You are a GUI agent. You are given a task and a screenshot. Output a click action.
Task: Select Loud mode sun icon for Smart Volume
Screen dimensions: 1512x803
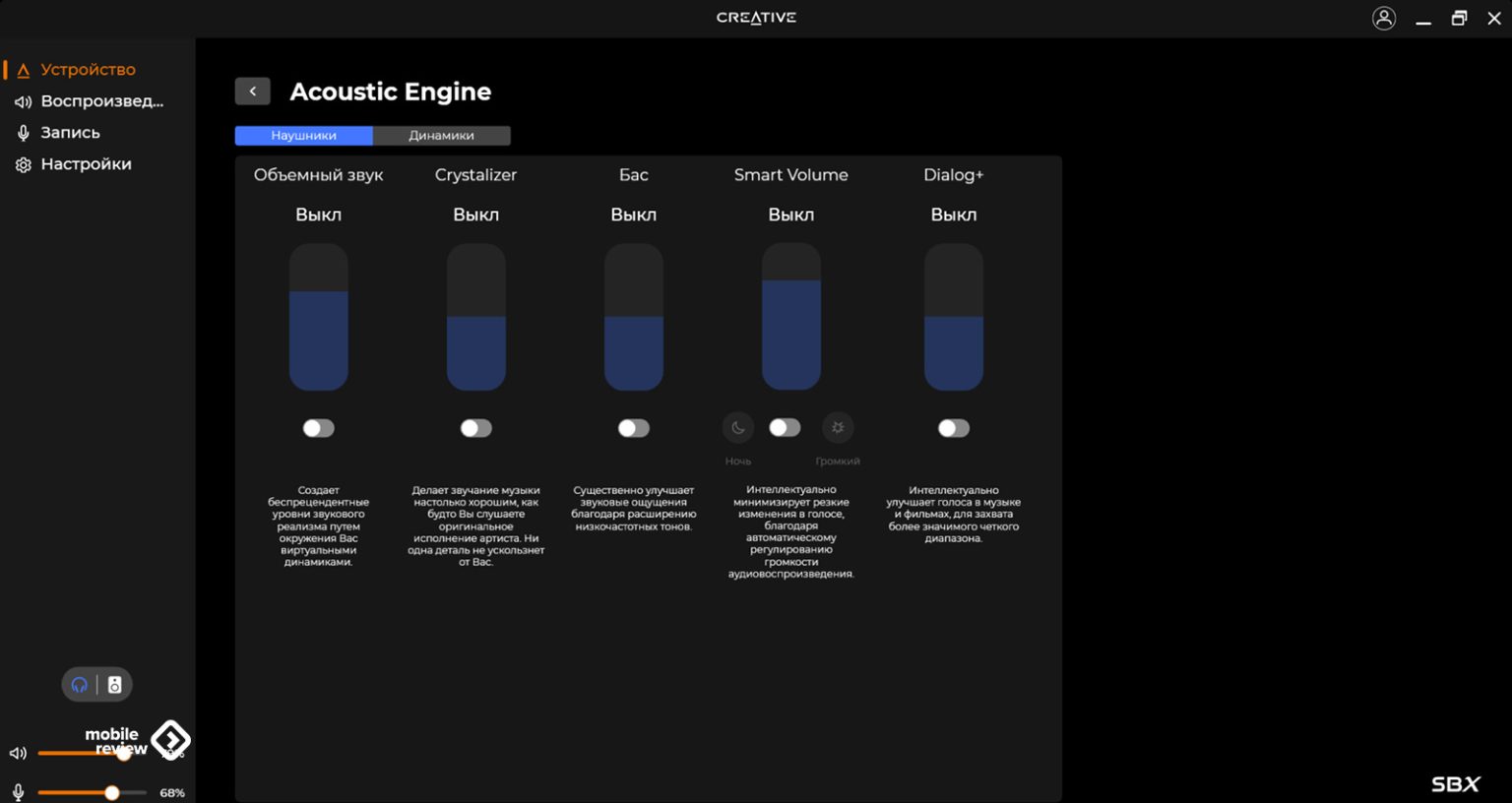pos(838,428)
